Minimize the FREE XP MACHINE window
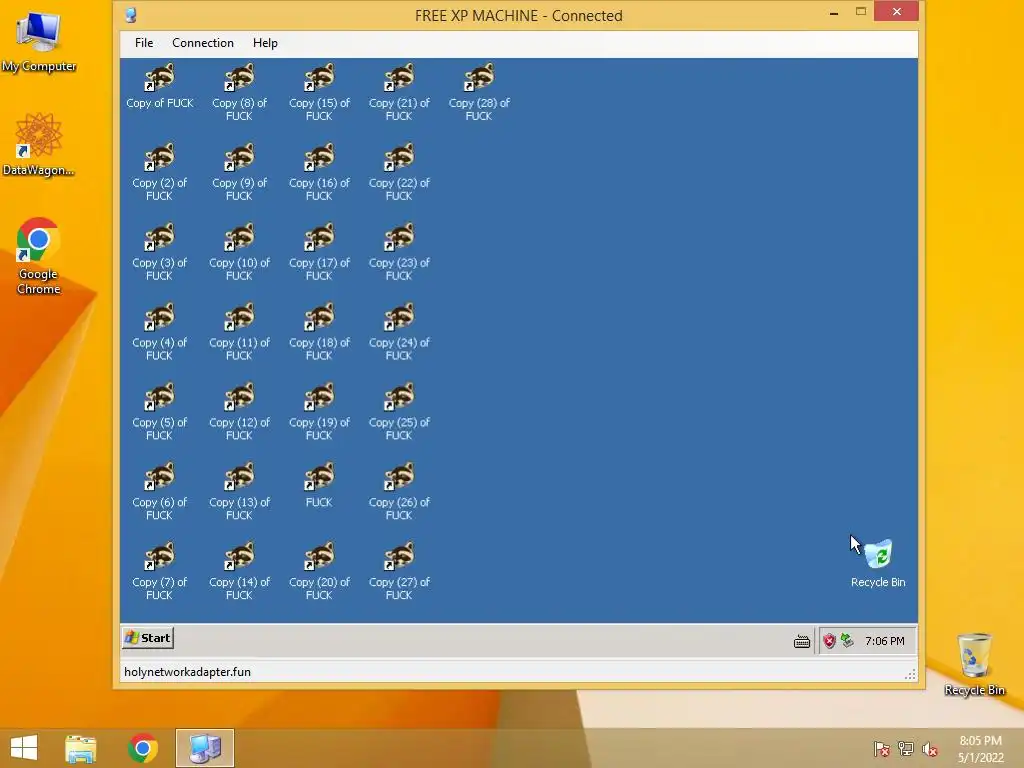1024x768 pixels. [834, 12]
